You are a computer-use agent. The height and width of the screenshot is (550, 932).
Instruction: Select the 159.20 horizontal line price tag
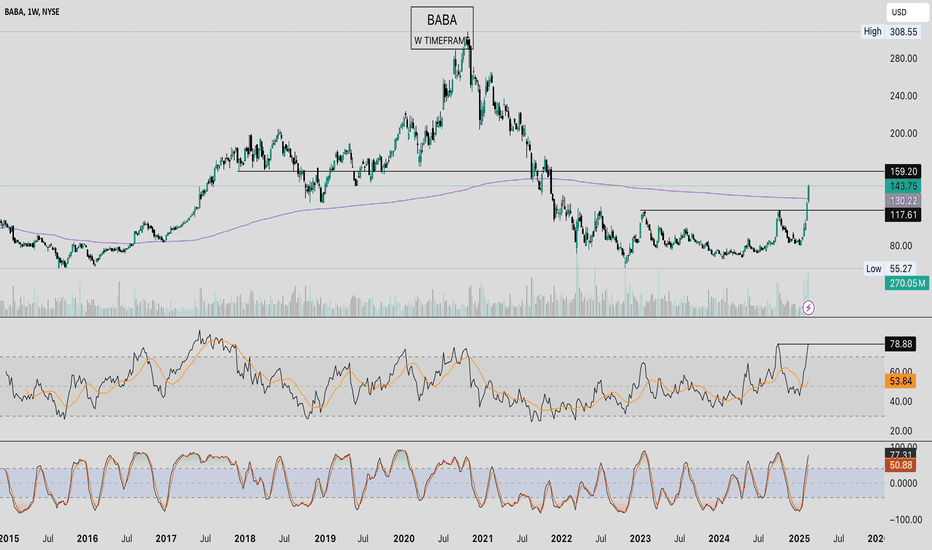click(x=903, y=171)
